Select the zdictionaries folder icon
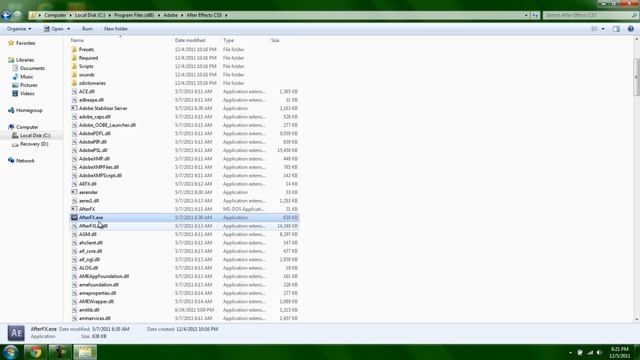Viewport: 640px width, 360px height. point(74,83)
